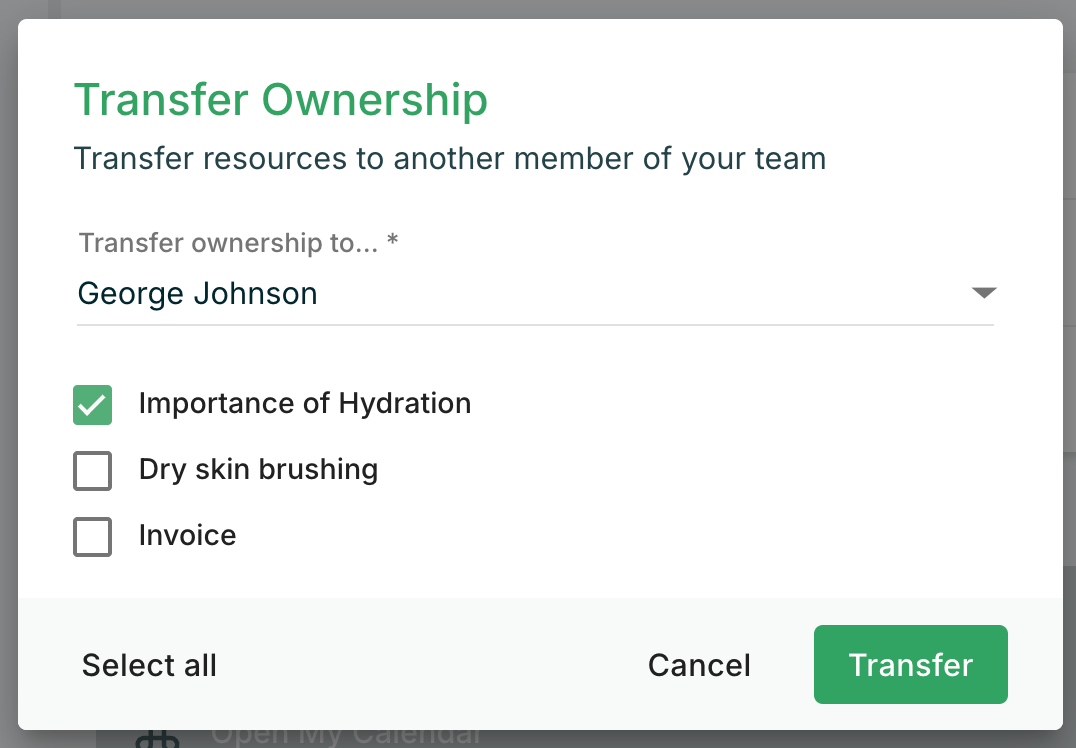Click the Importance of Hydration label
Viewport: 1076px width, 748px height.
(305, 403)
